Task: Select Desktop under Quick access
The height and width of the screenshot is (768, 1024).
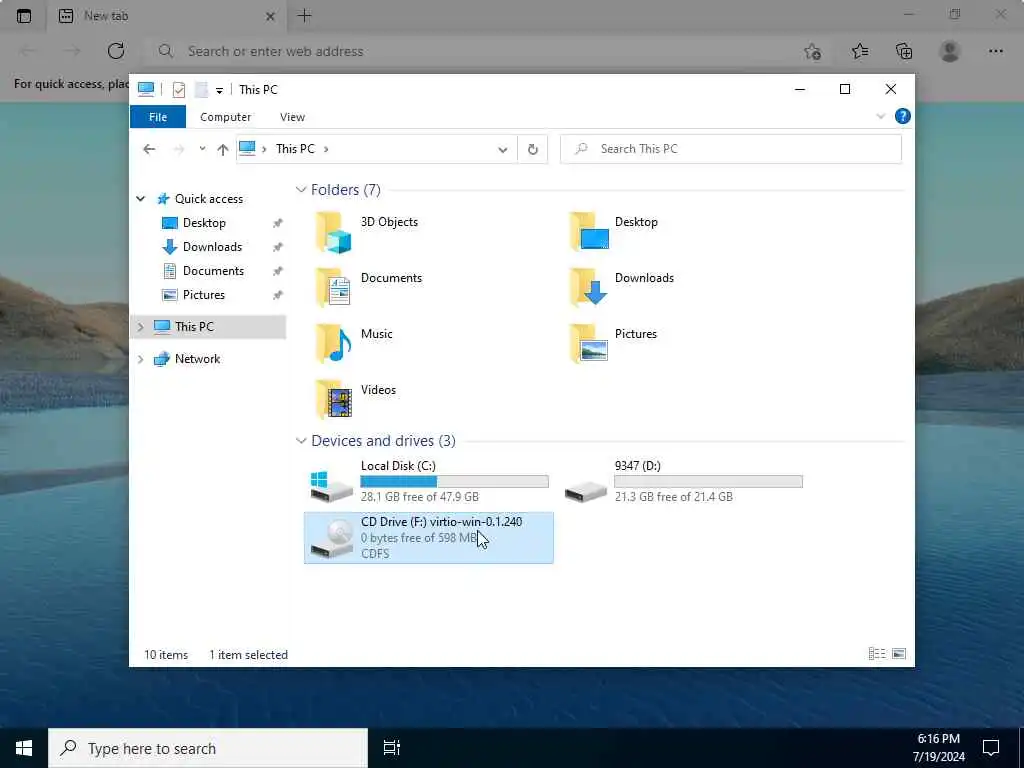Action: point(204,223)
